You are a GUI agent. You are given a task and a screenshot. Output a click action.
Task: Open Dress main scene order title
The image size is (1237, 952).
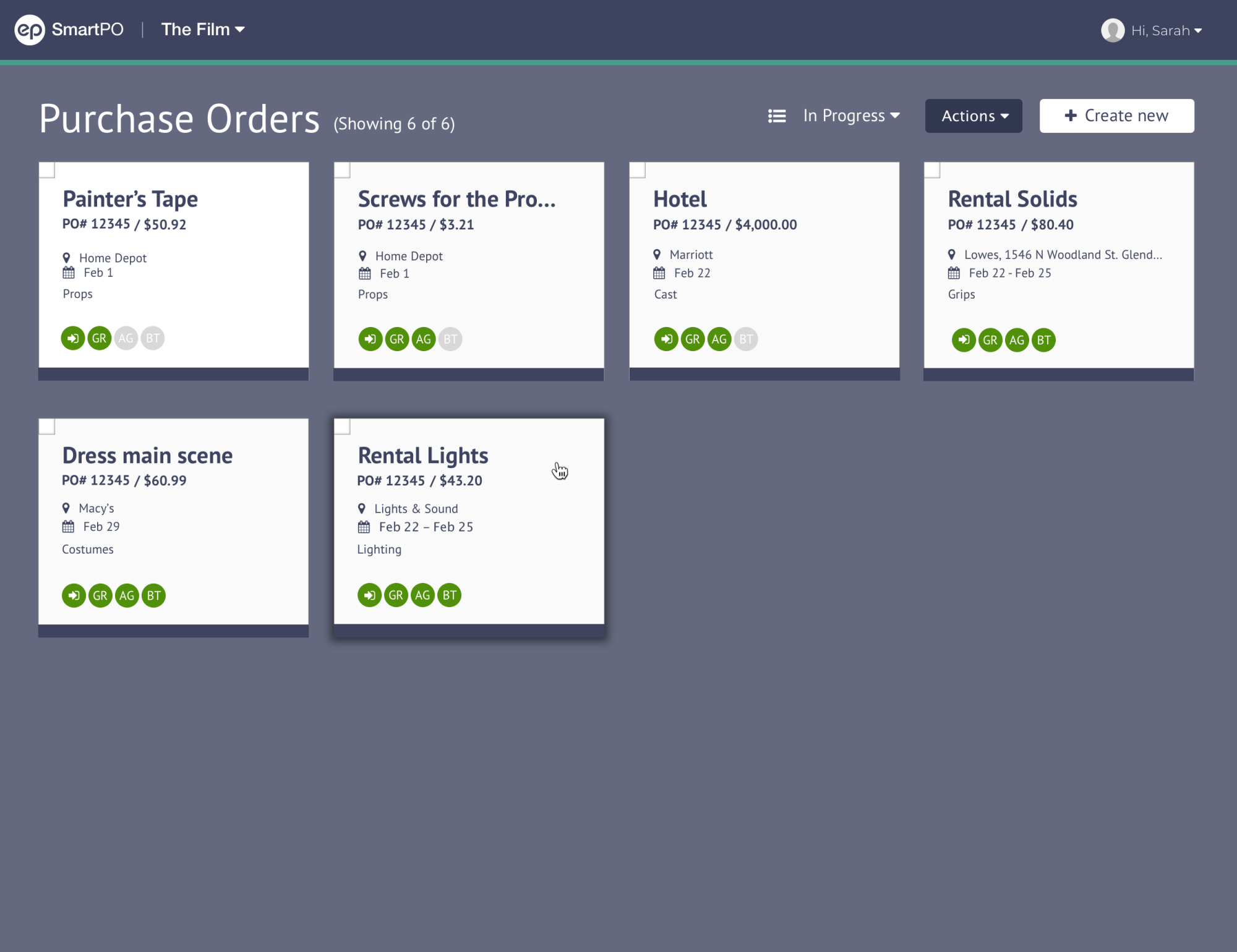147,456
